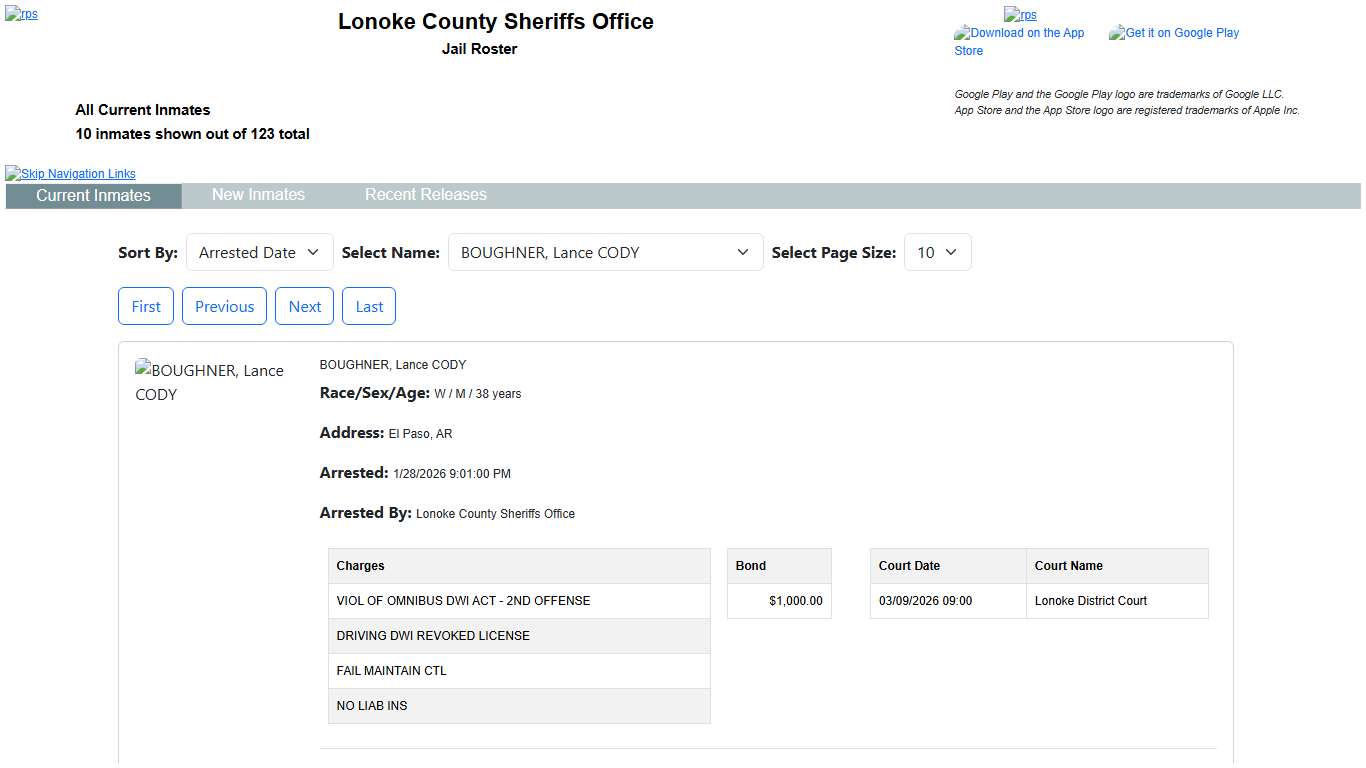Click the BOUGHNER, Lance CODY inmate photo
1366x768 pixels.
pos(210,382)
